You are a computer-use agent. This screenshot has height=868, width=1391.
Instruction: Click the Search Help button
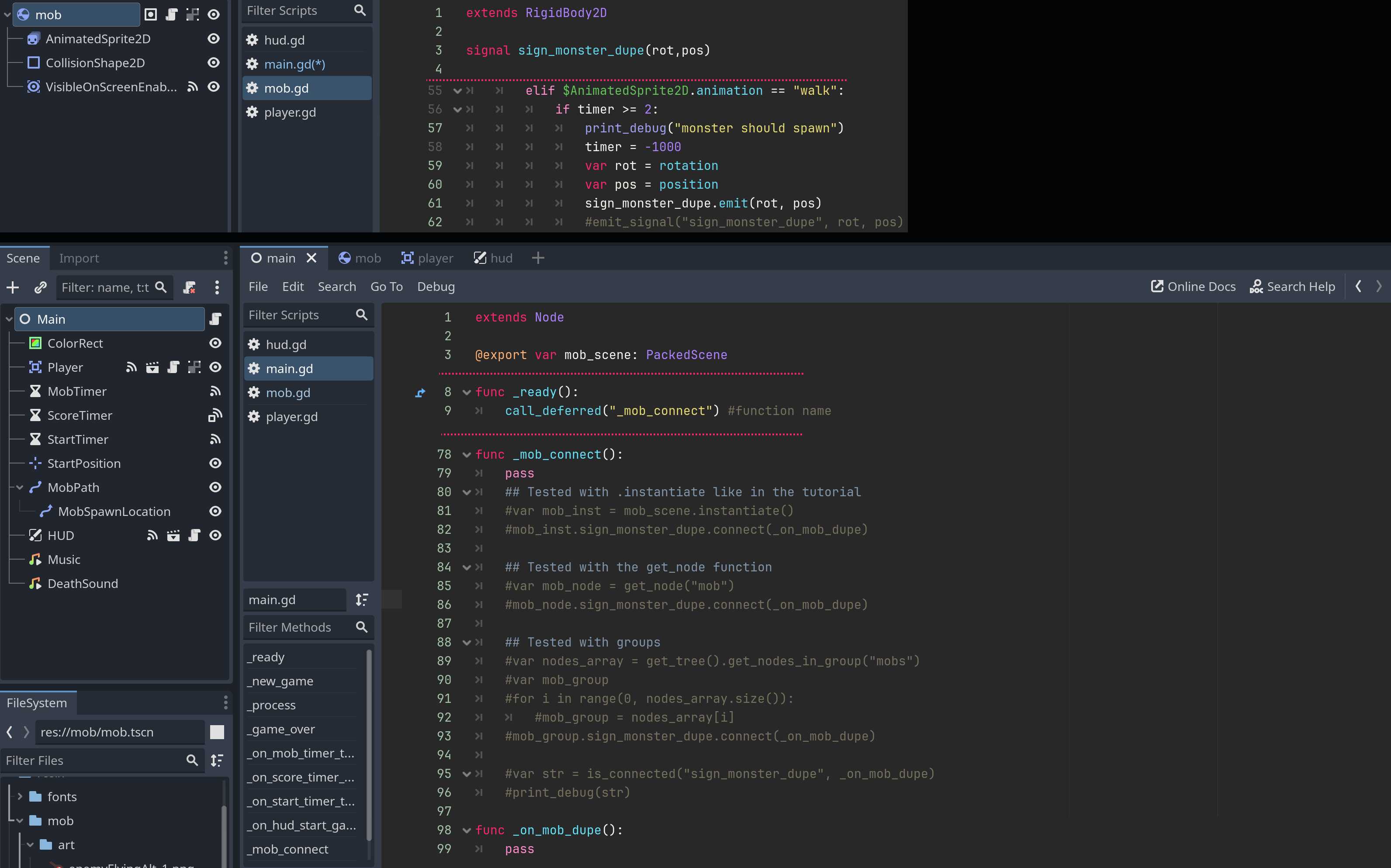(x=1292, y=286)
